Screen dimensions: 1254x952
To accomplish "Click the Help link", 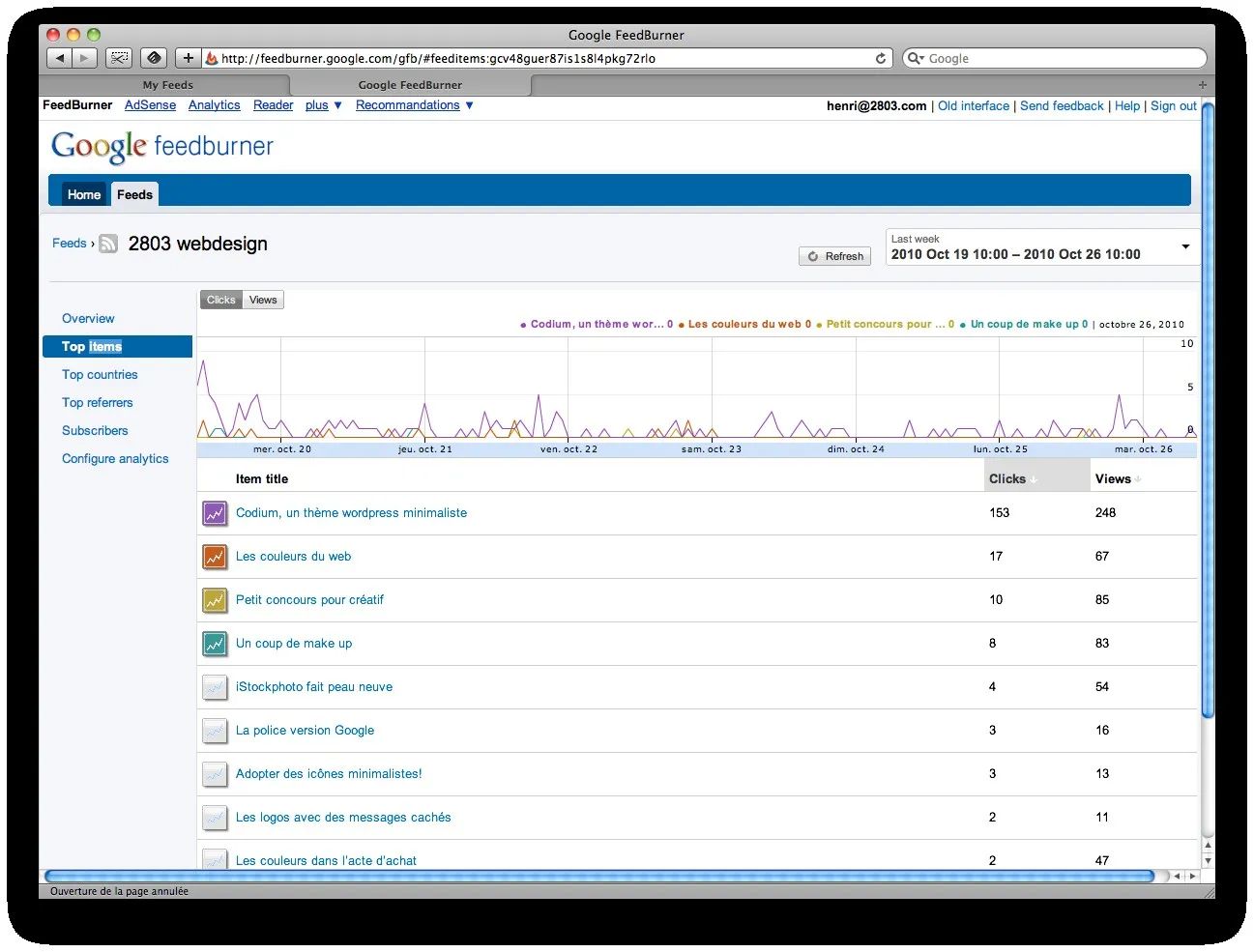I will (1127, 106).
